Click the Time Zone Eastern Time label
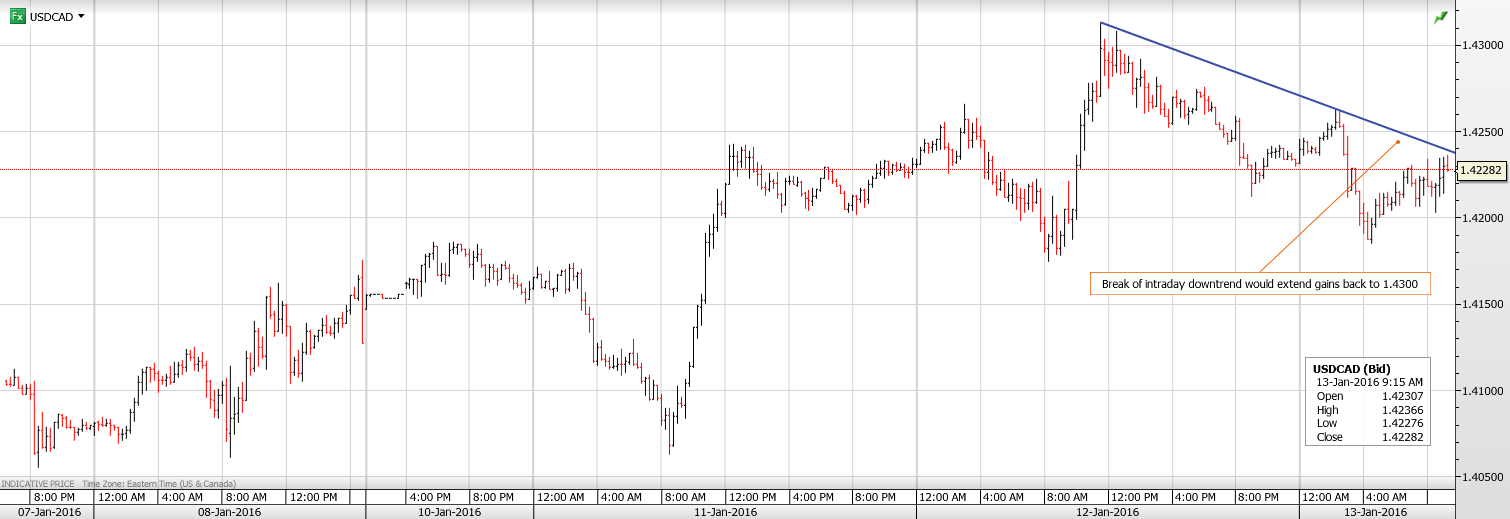 click(150, 483)
